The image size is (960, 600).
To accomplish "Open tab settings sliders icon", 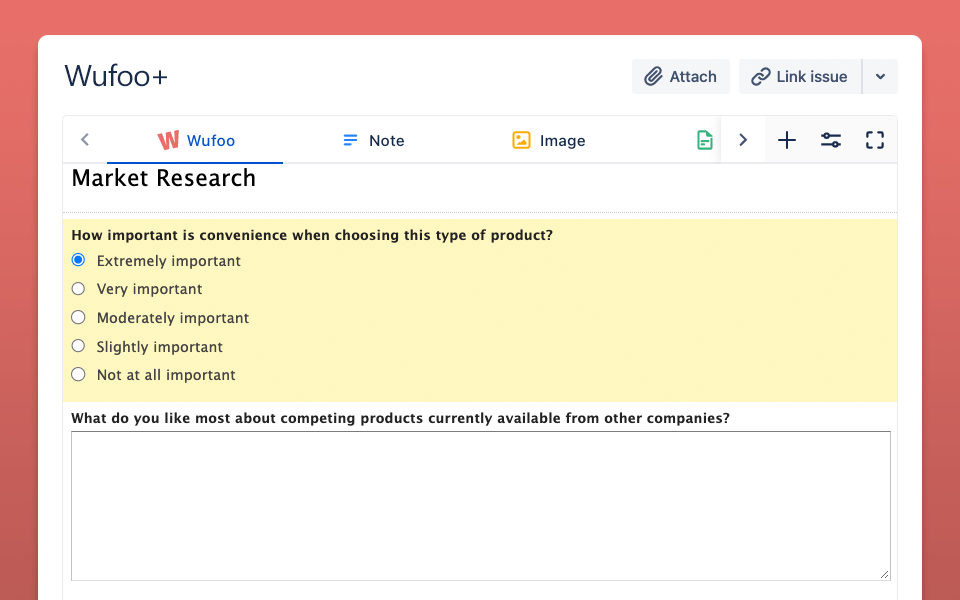I will point(831,140).
